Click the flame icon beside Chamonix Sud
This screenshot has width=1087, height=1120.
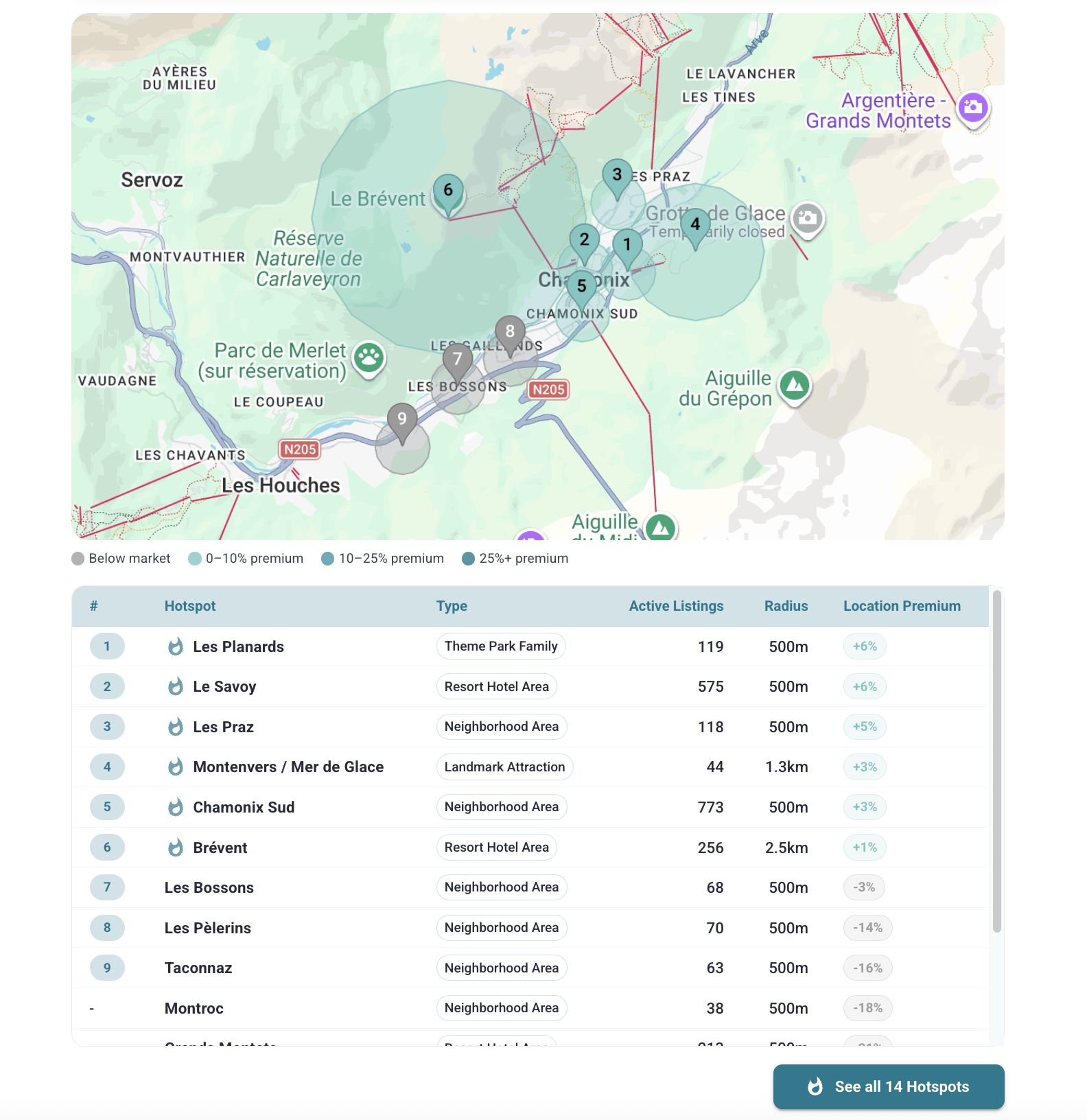click(x=176, y=807)
